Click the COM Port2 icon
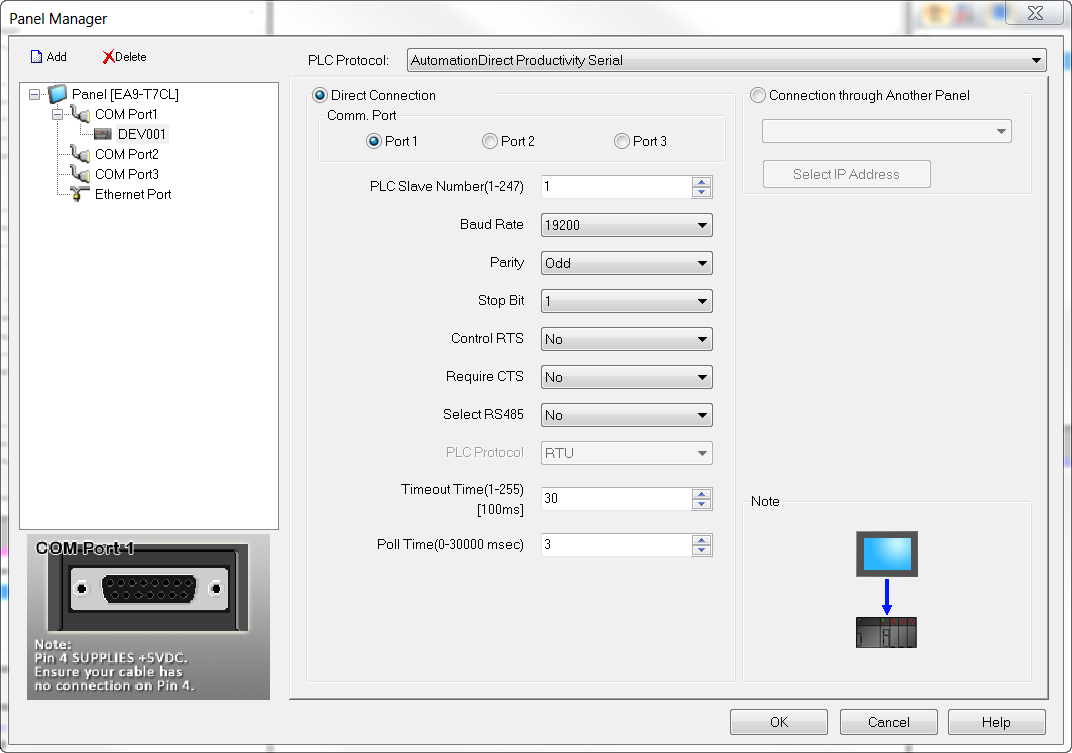 point(80,154)
